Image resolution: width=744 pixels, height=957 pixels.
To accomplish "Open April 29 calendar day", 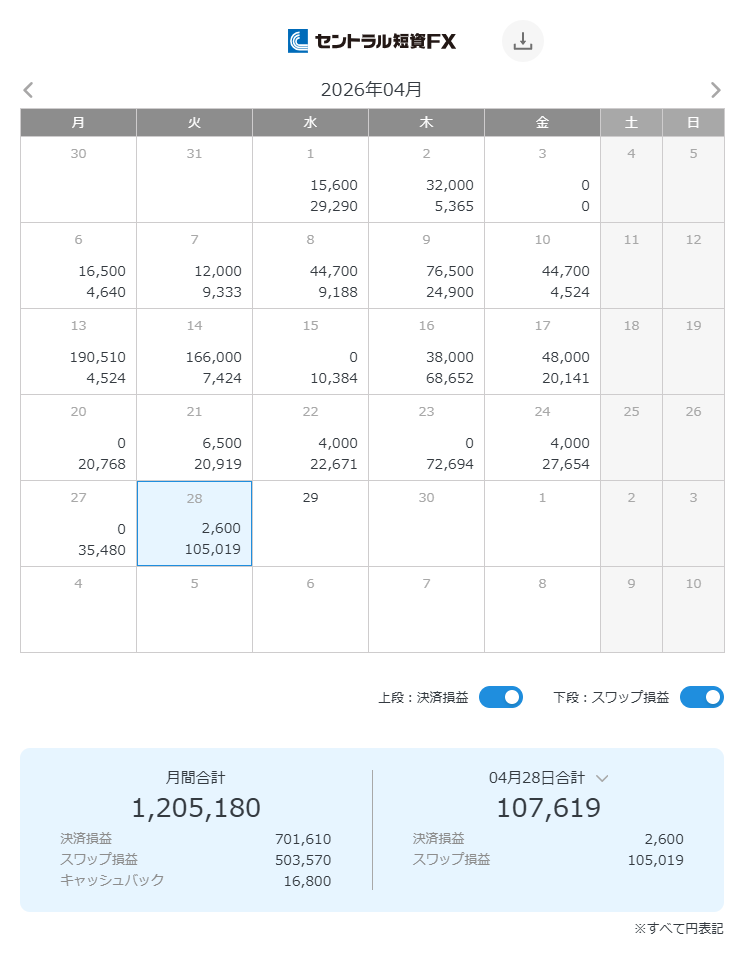I will point(310,523).
